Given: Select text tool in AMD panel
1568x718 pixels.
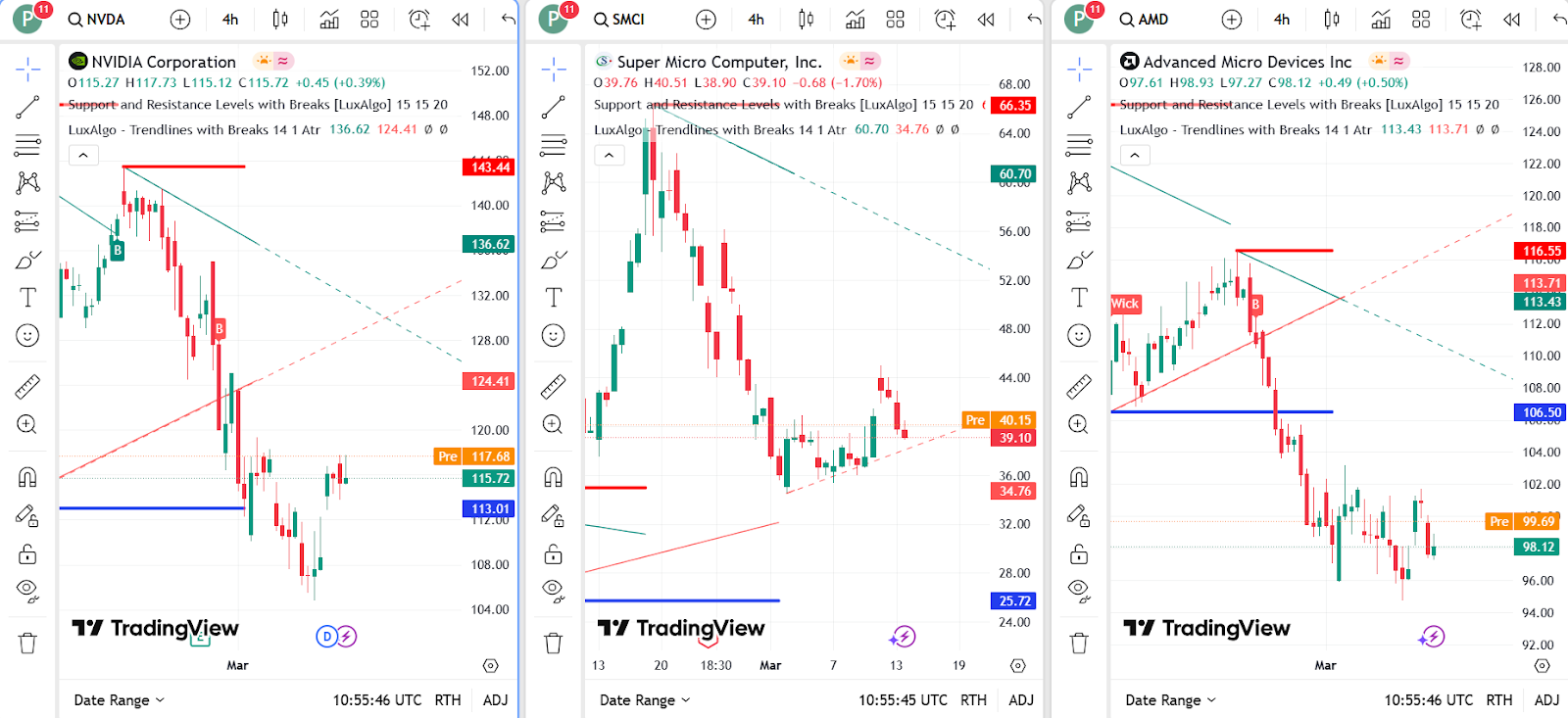Looking at the screenshot, I should 1079,298.
